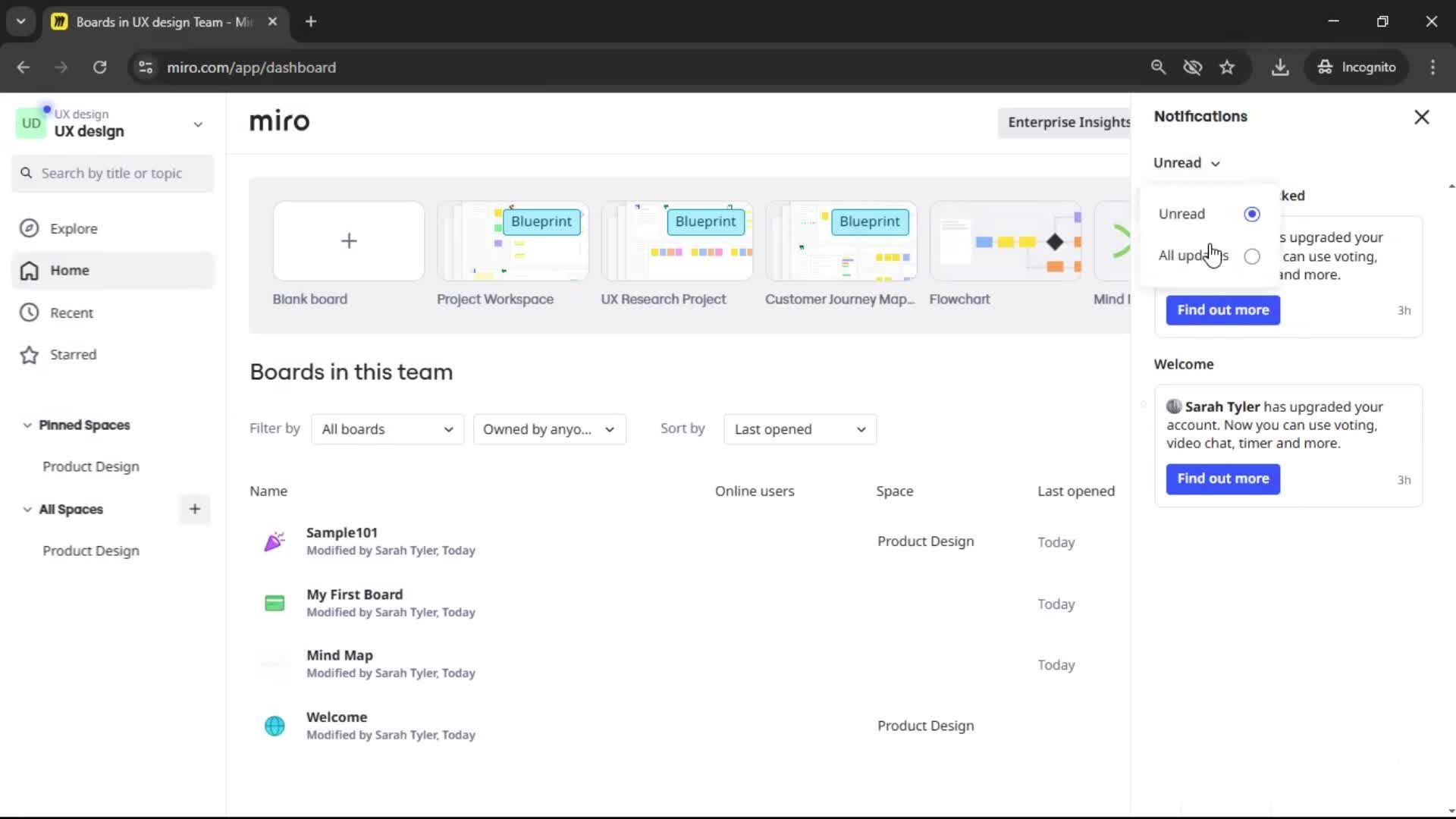Select the All updates radio button

1252,257
